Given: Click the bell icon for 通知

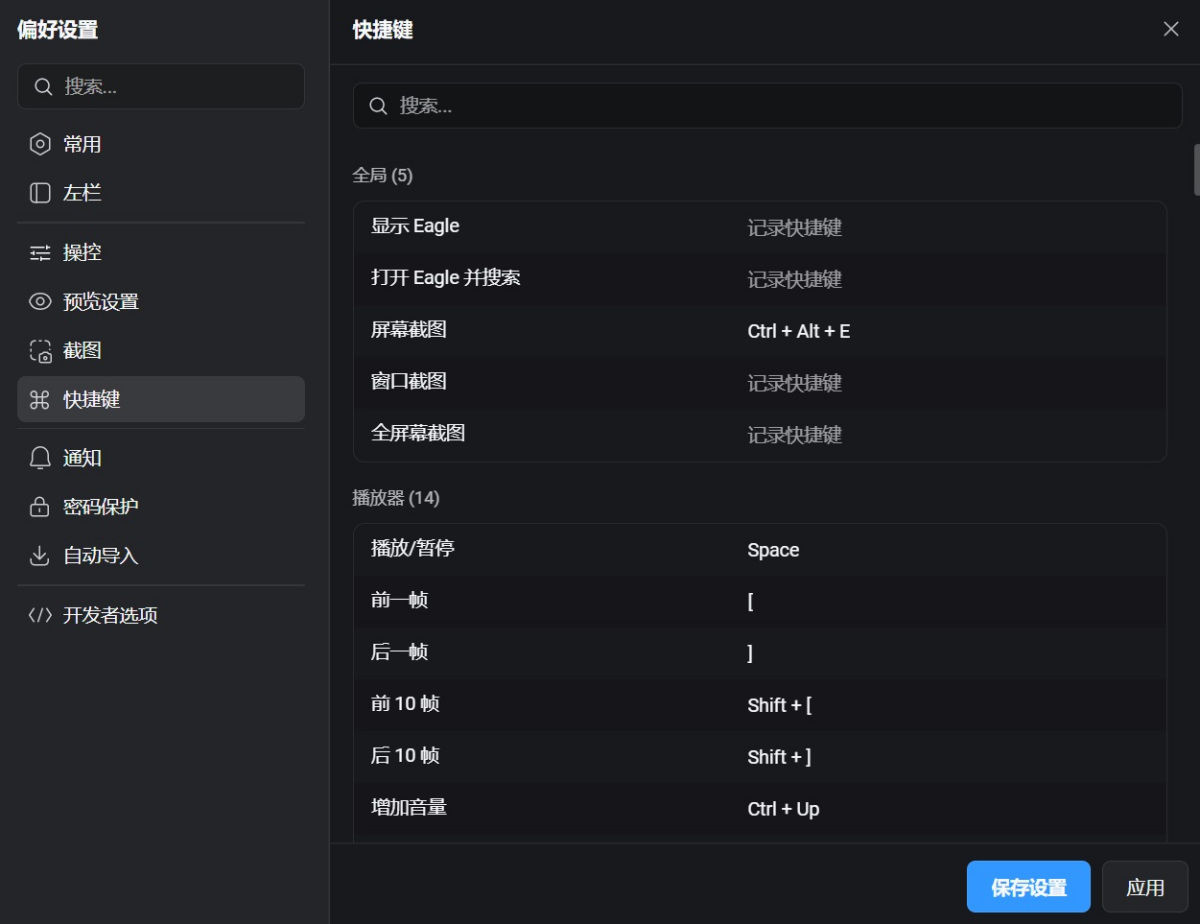Looking at the screenshot, I should pos(40,458).
